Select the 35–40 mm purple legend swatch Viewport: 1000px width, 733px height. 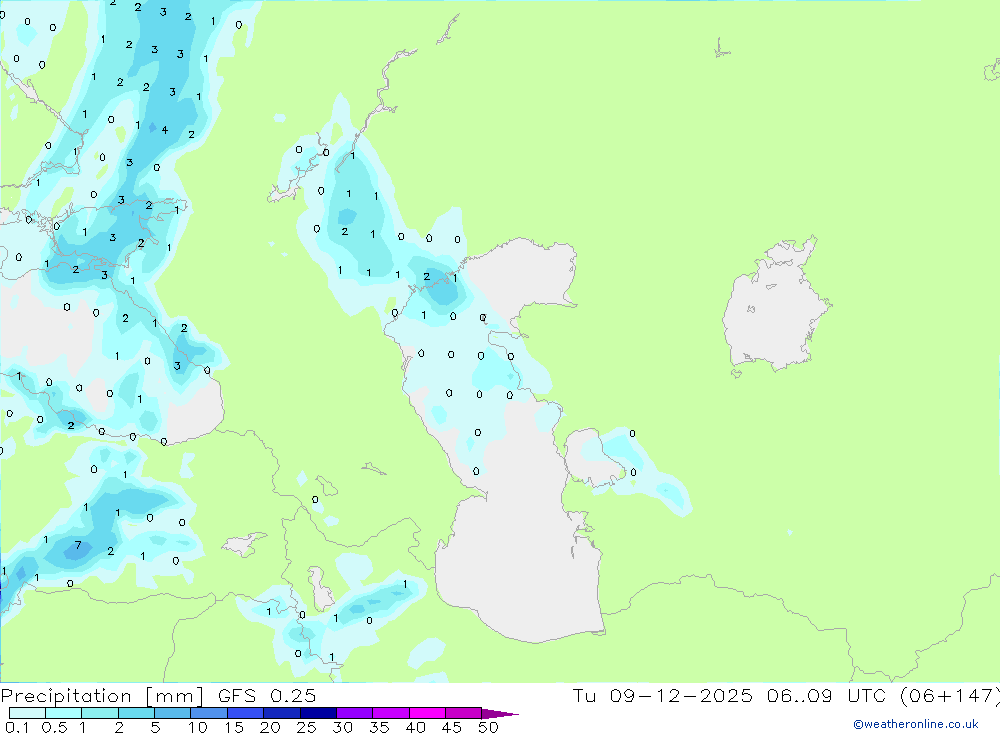391,713
